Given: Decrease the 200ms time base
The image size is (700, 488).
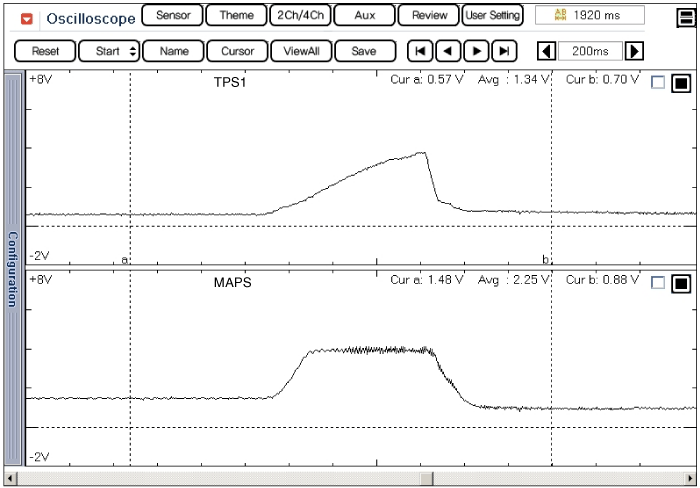Looking at the screenshot, I should [546, 51].
